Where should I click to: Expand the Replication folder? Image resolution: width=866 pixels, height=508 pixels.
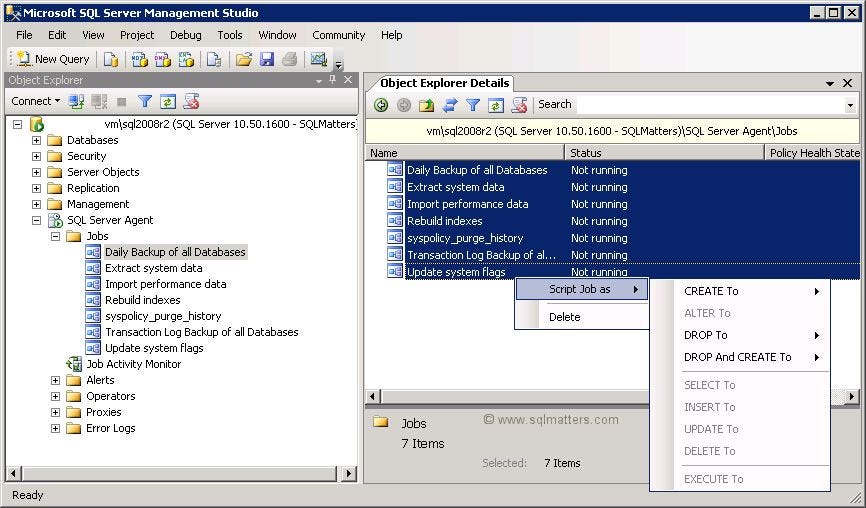click(36, 188)
